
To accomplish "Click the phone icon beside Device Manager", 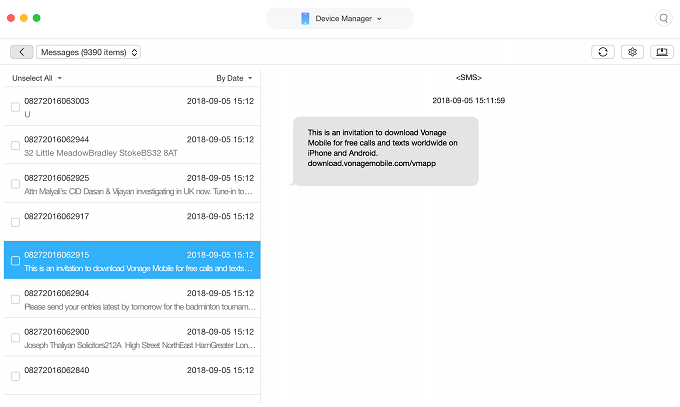I will (305, 18).
